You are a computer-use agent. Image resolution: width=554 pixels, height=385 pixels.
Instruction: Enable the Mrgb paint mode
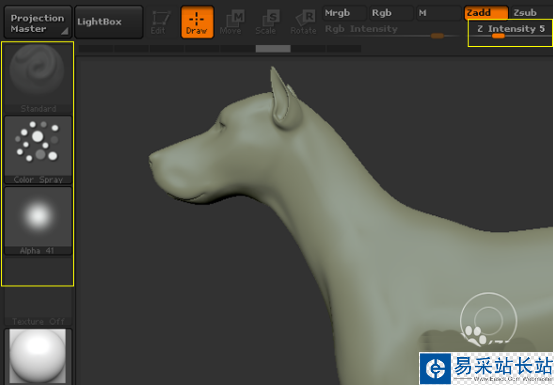(344, 13)
